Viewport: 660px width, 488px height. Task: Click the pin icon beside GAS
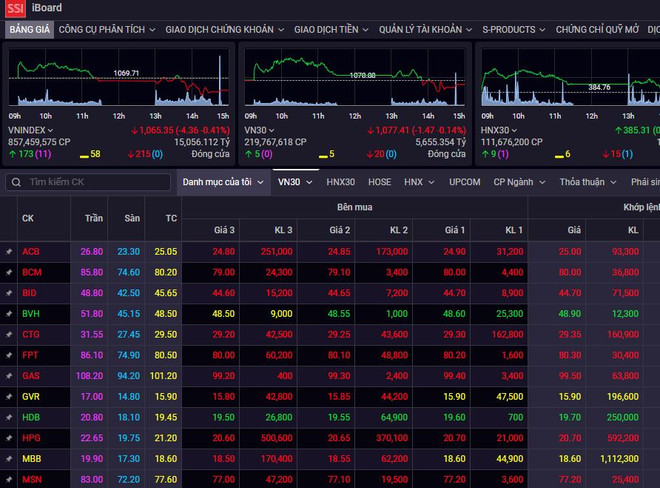9,375
